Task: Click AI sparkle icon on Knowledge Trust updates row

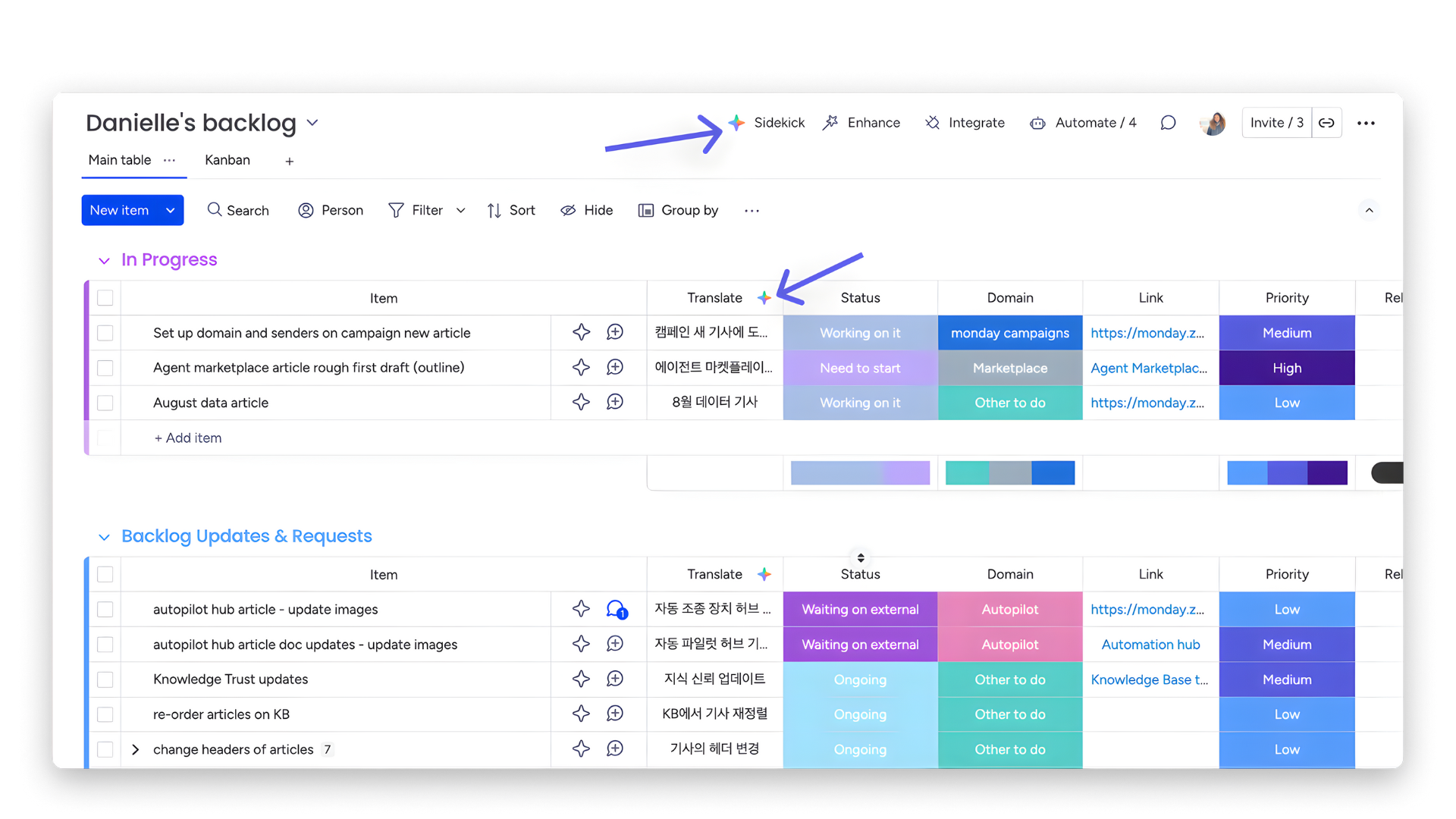Action: click(x=581, y=679)
